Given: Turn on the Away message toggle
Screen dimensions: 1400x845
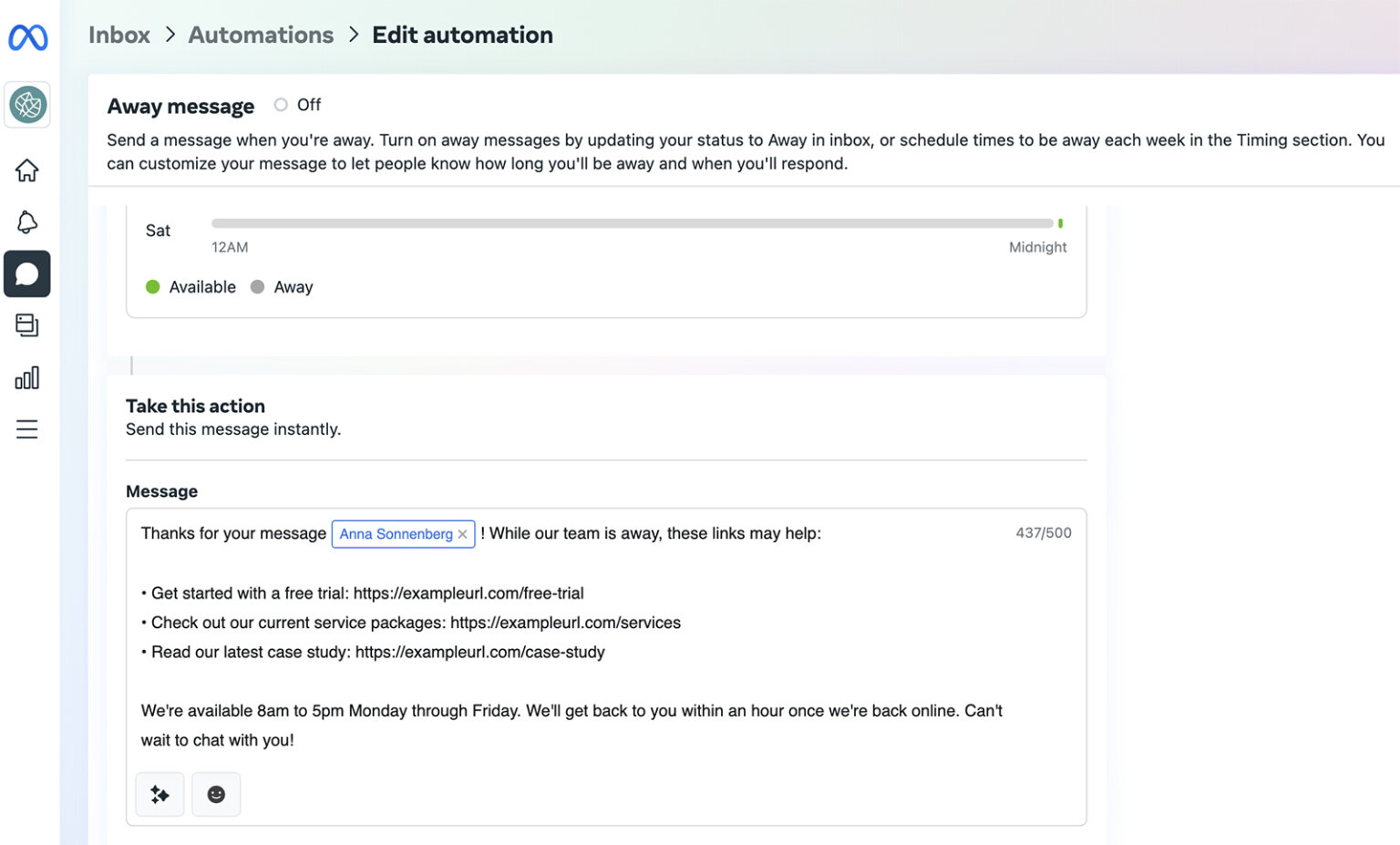Looking at the screenshot, I should click(281, 105).
